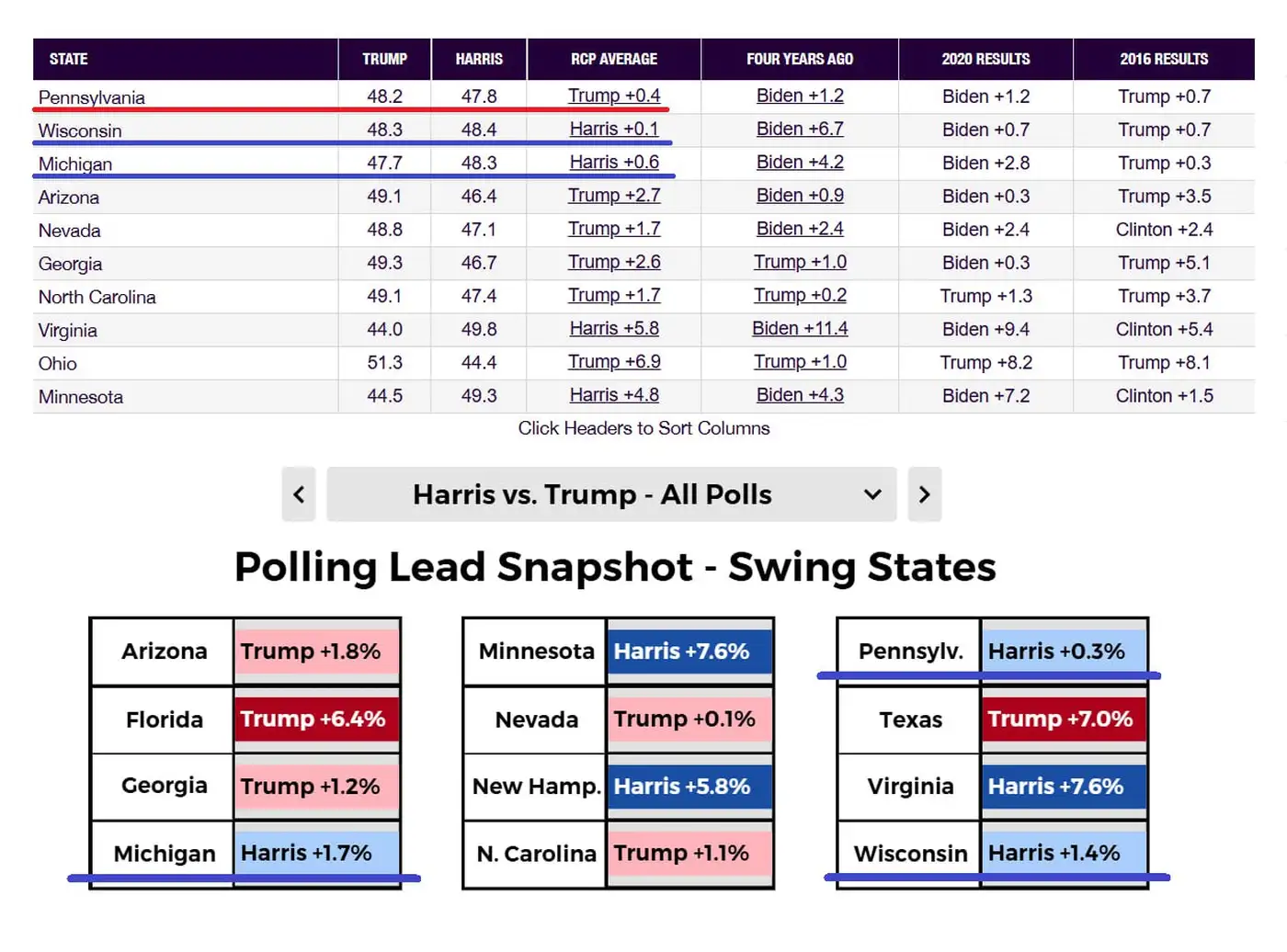Image resolution: width=1287 pixels, height=952 pixels.
Task: Open Virginia's Biden +11.4 link
Action: click(800, 329)
